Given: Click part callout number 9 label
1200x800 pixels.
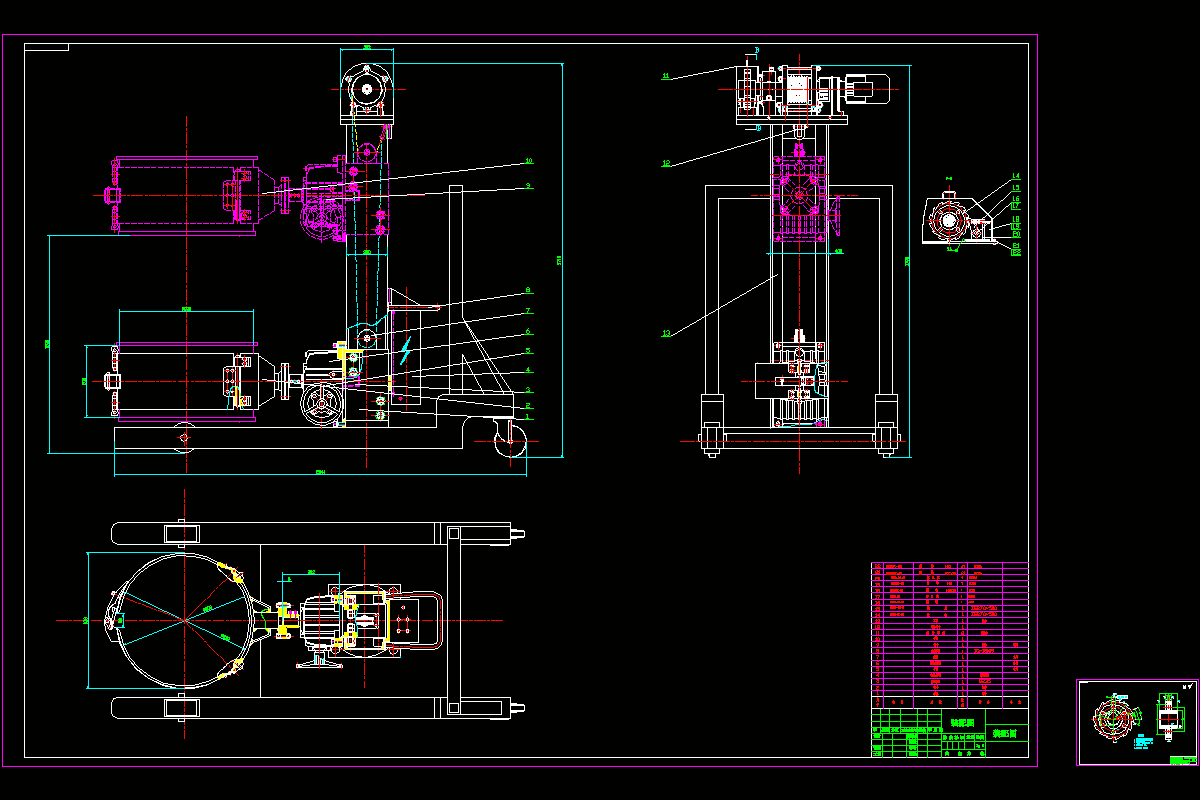Looking at the screenshot, I should pyautogui.click(x=528, y=186).
